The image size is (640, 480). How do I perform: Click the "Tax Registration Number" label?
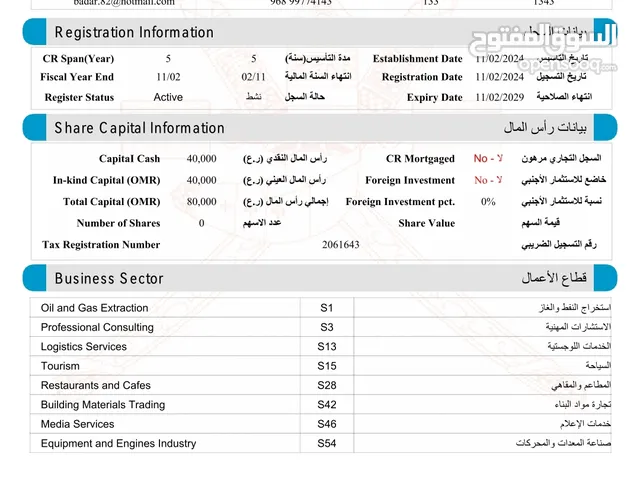tap(101, 244)
